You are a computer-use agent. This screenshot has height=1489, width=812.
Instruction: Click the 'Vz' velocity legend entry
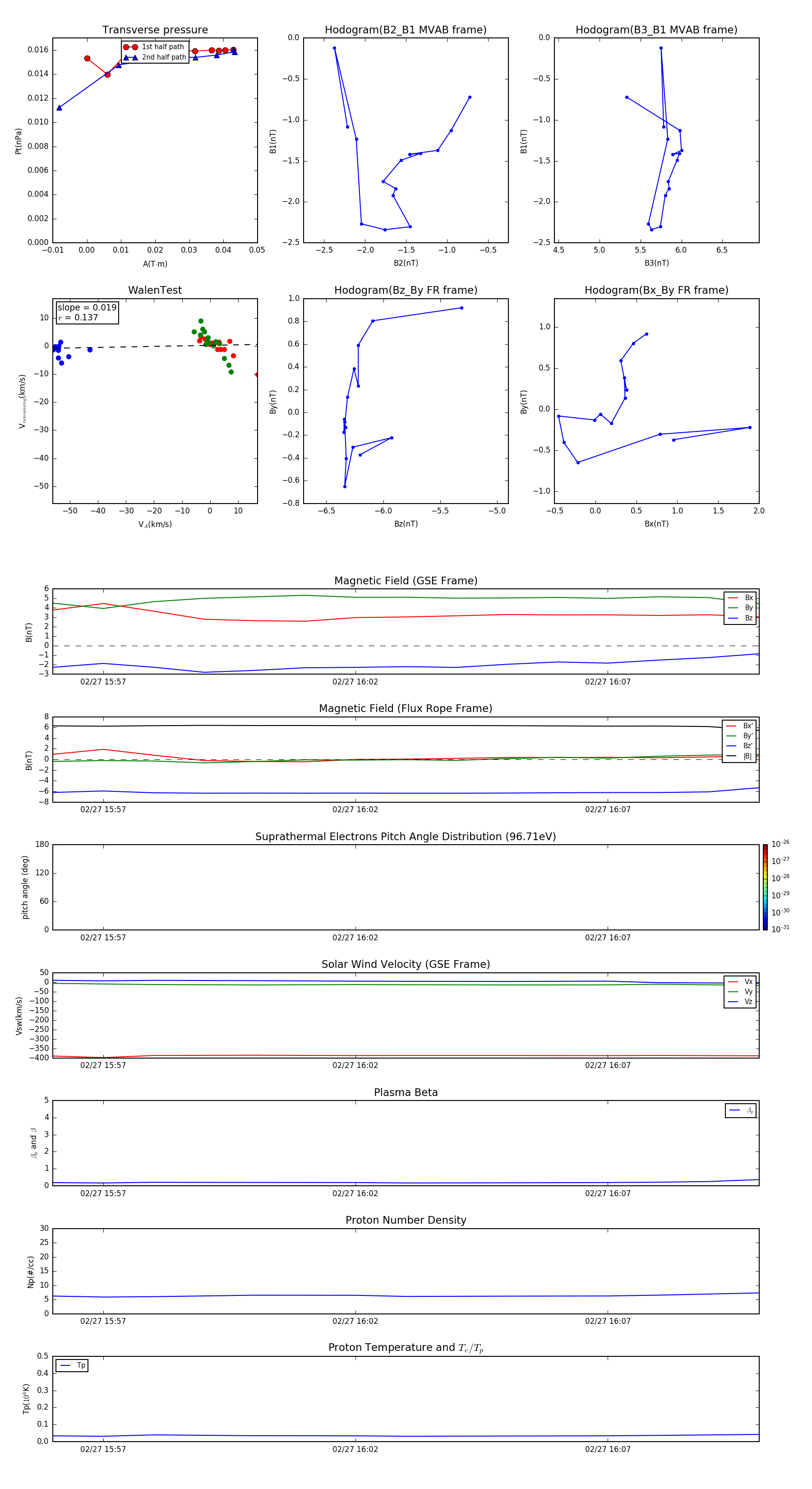(740, 1002)
